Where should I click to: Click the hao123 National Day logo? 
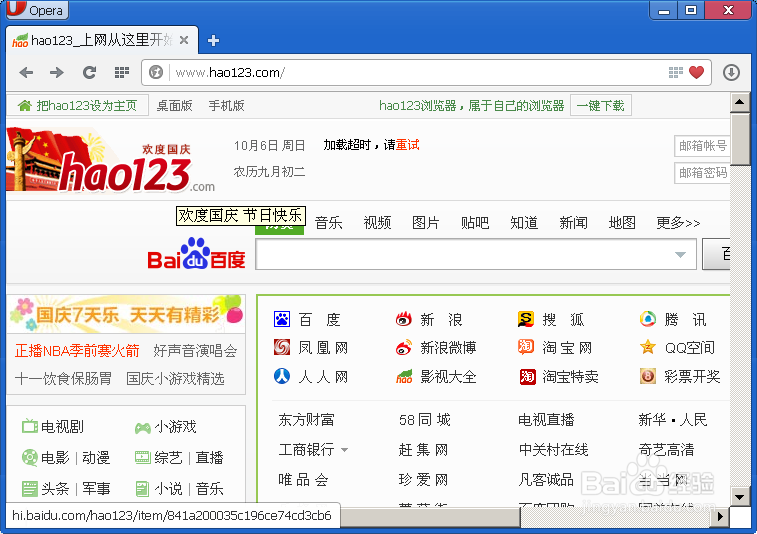tap(110, 160)
